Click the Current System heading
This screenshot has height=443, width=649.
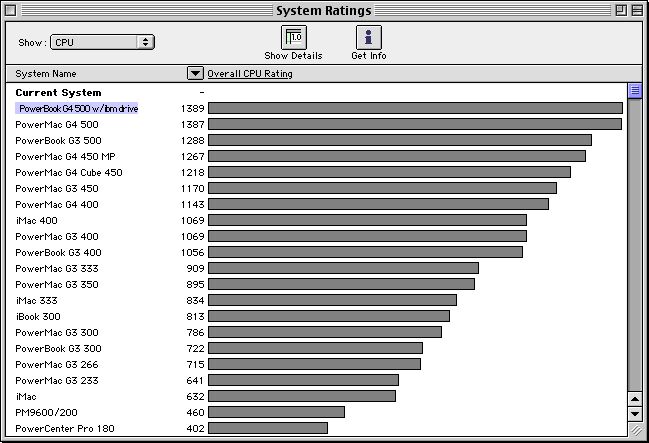(x=58, y=93)
